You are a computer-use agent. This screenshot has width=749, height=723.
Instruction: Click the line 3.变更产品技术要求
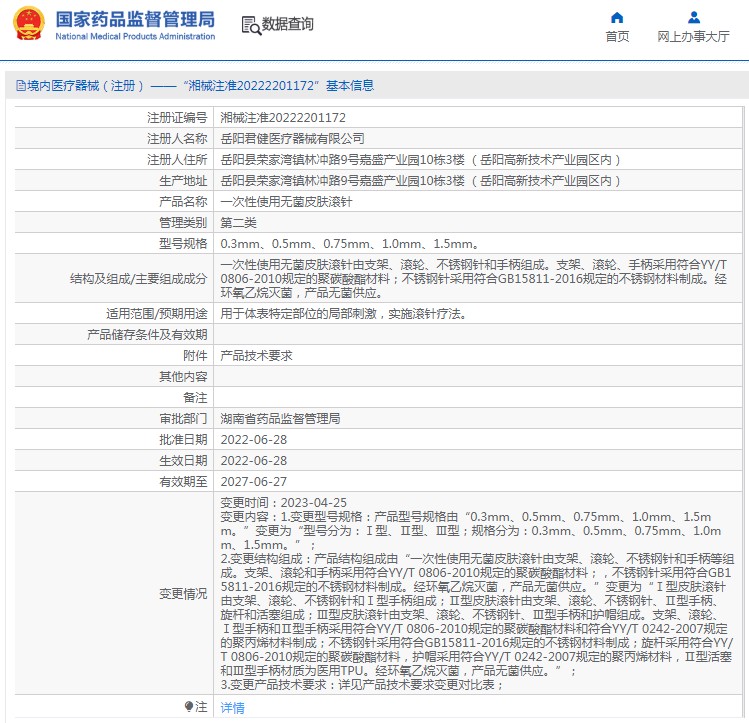pos(362,685)
